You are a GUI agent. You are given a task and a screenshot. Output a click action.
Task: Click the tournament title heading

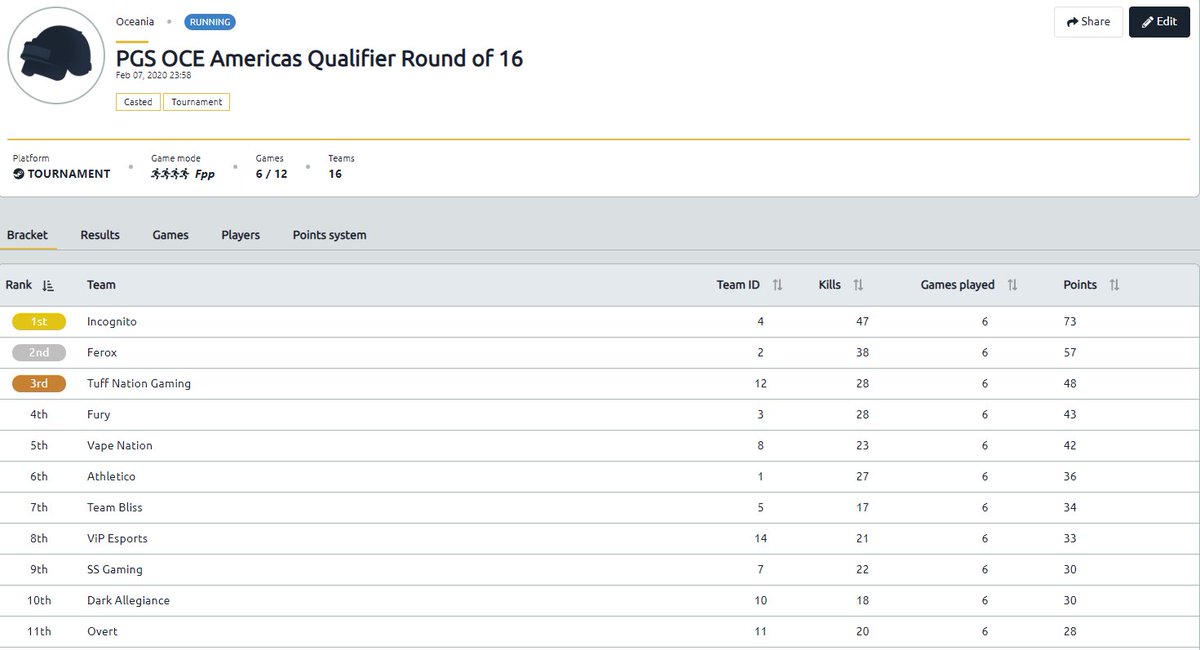[x=320, y=59]
